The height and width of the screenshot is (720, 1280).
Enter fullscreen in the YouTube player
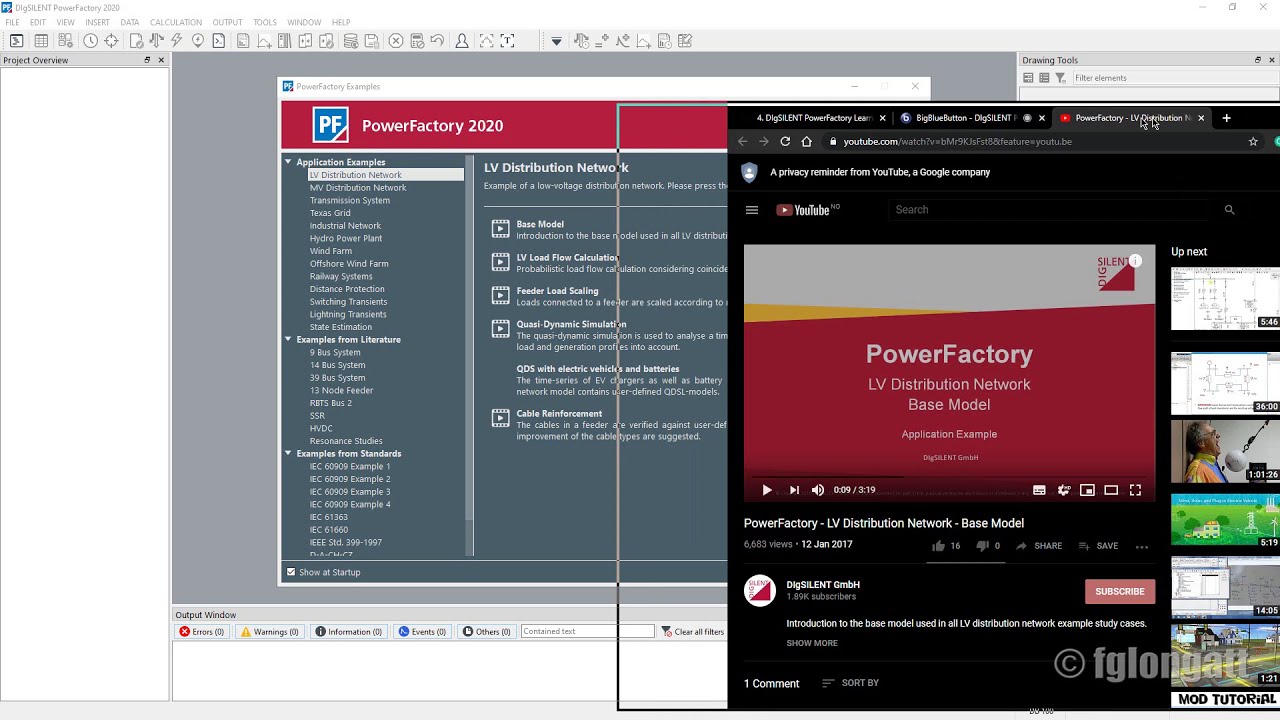[x=1135, y=490]
